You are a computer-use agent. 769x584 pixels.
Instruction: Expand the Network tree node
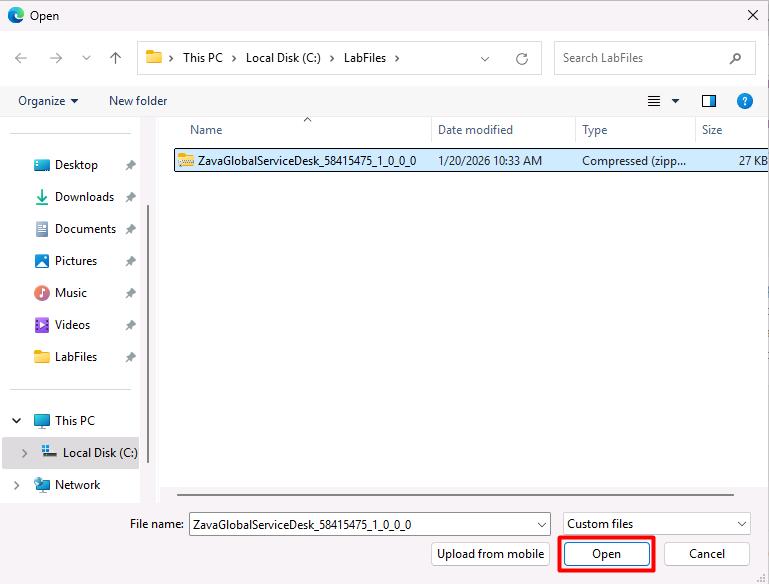(x=17, y=485)
